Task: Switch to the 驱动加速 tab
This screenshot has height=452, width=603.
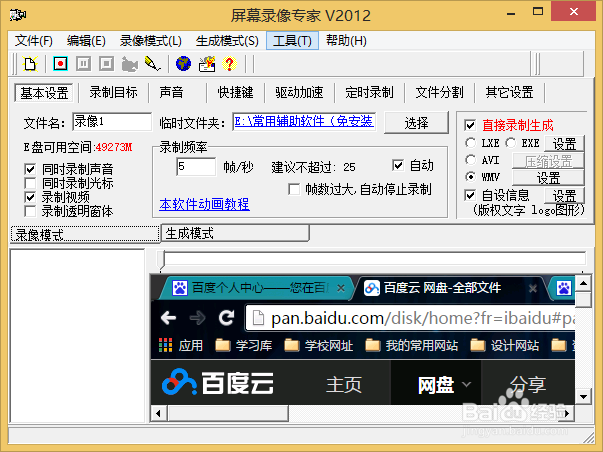Action: (299, 92)
